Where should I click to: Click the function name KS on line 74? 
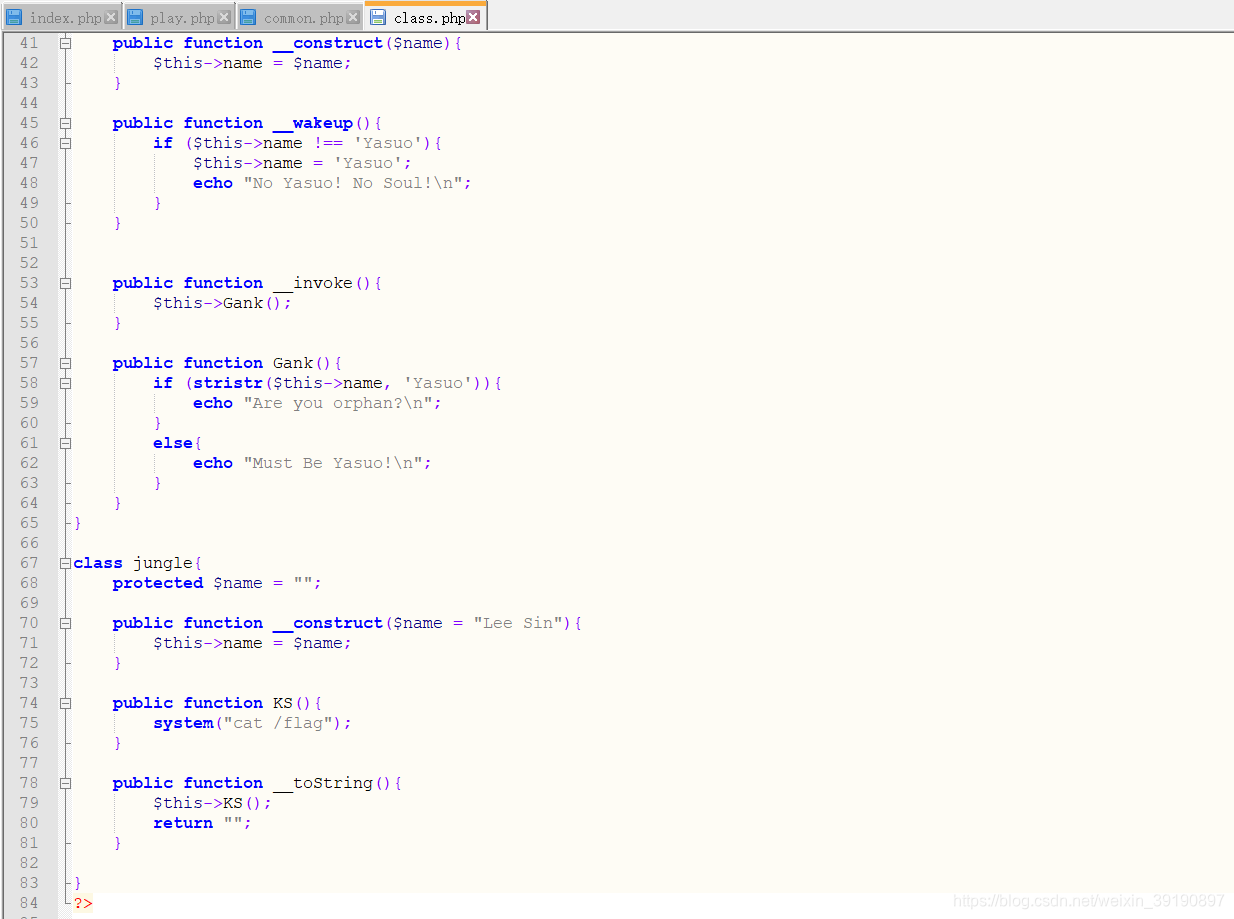click(x=283, y=703)
